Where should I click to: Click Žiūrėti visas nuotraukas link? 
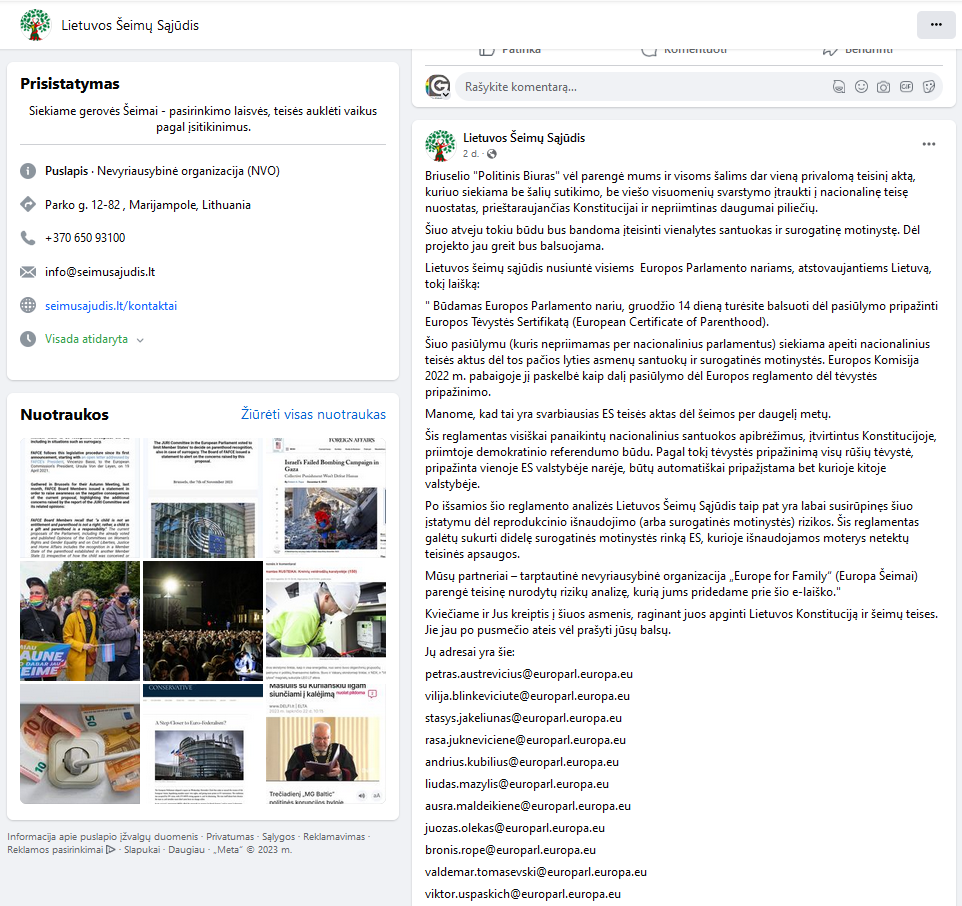coord(314,414)
